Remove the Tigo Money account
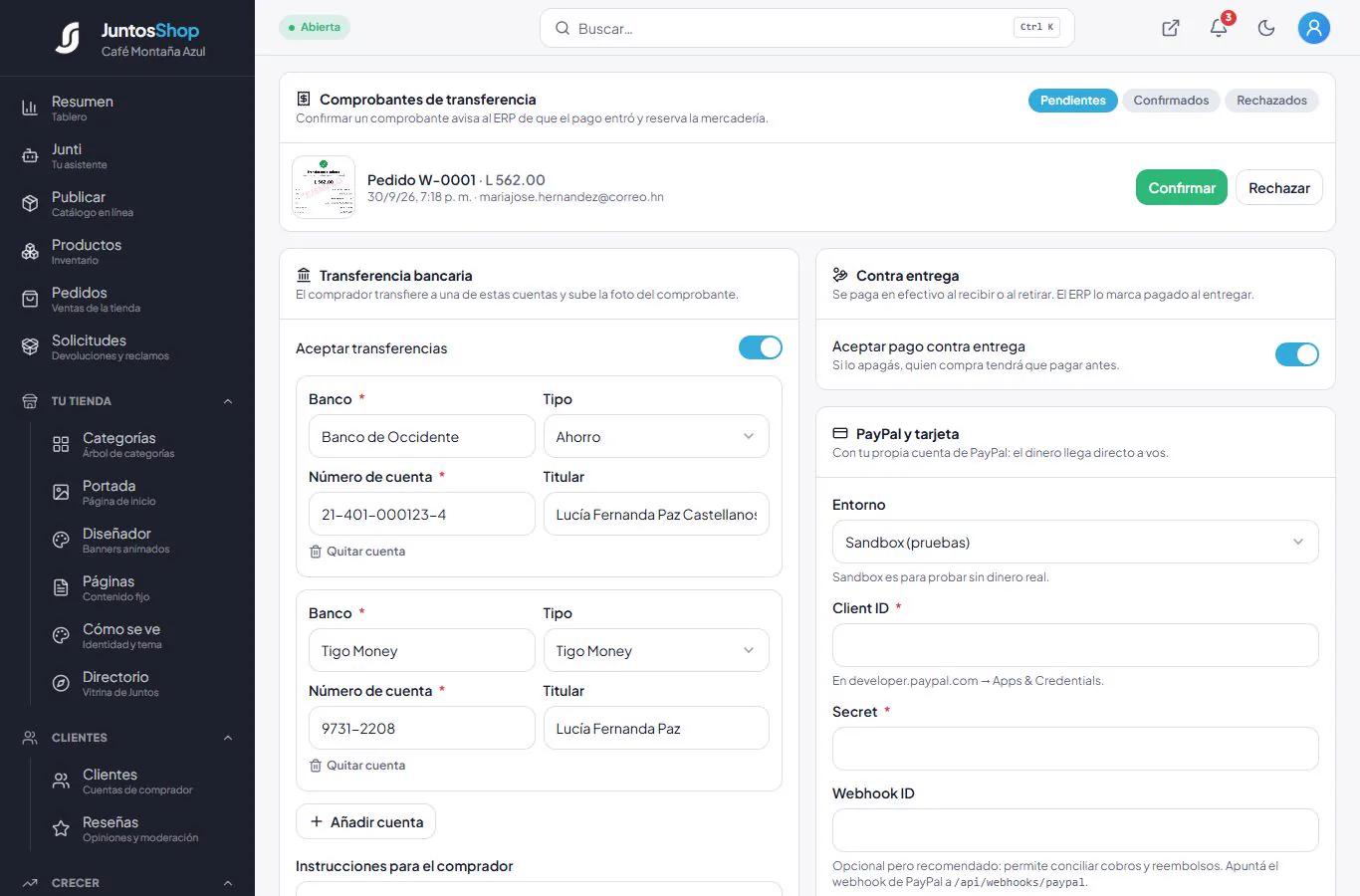1360x896 pixels. (x=357, y=765)
